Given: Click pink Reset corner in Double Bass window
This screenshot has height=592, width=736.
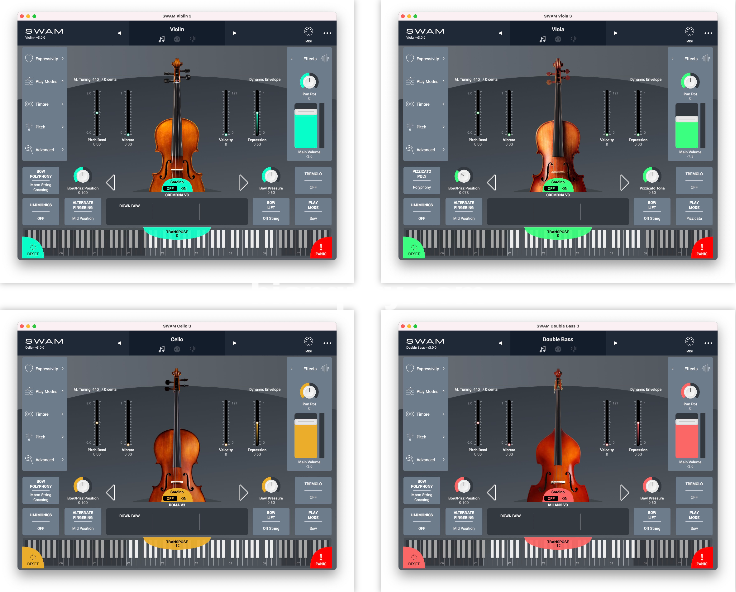Looking at the screenshot, I should point(413,558).
